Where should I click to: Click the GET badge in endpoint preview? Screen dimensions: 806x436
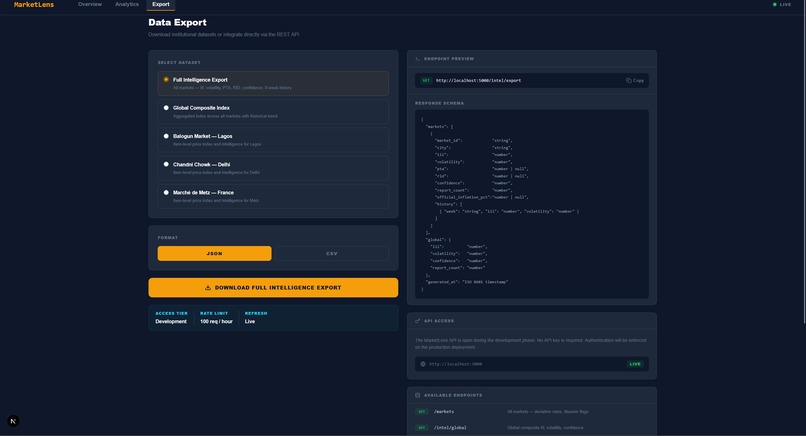[x=426, y=81]
